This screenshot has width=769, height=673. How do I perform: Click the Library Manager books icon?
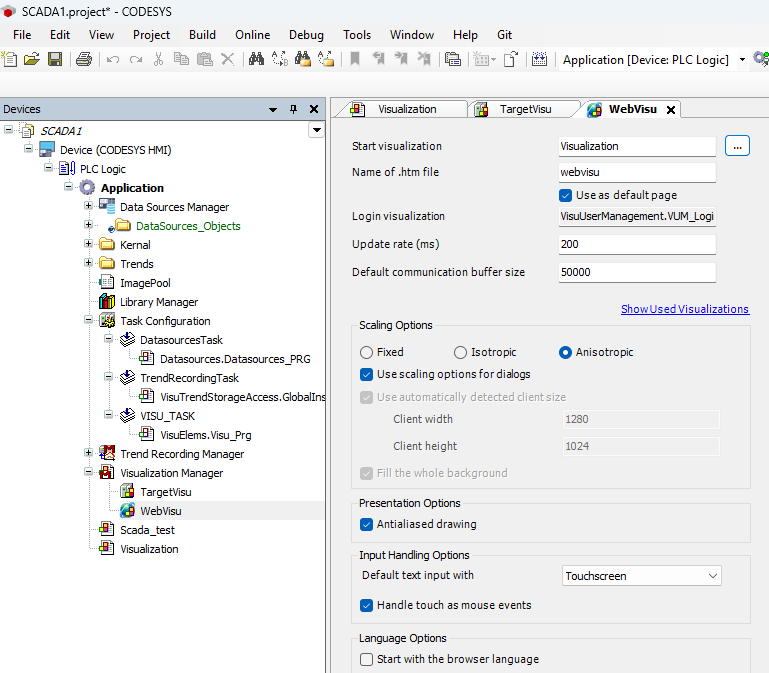coord(107,301)
